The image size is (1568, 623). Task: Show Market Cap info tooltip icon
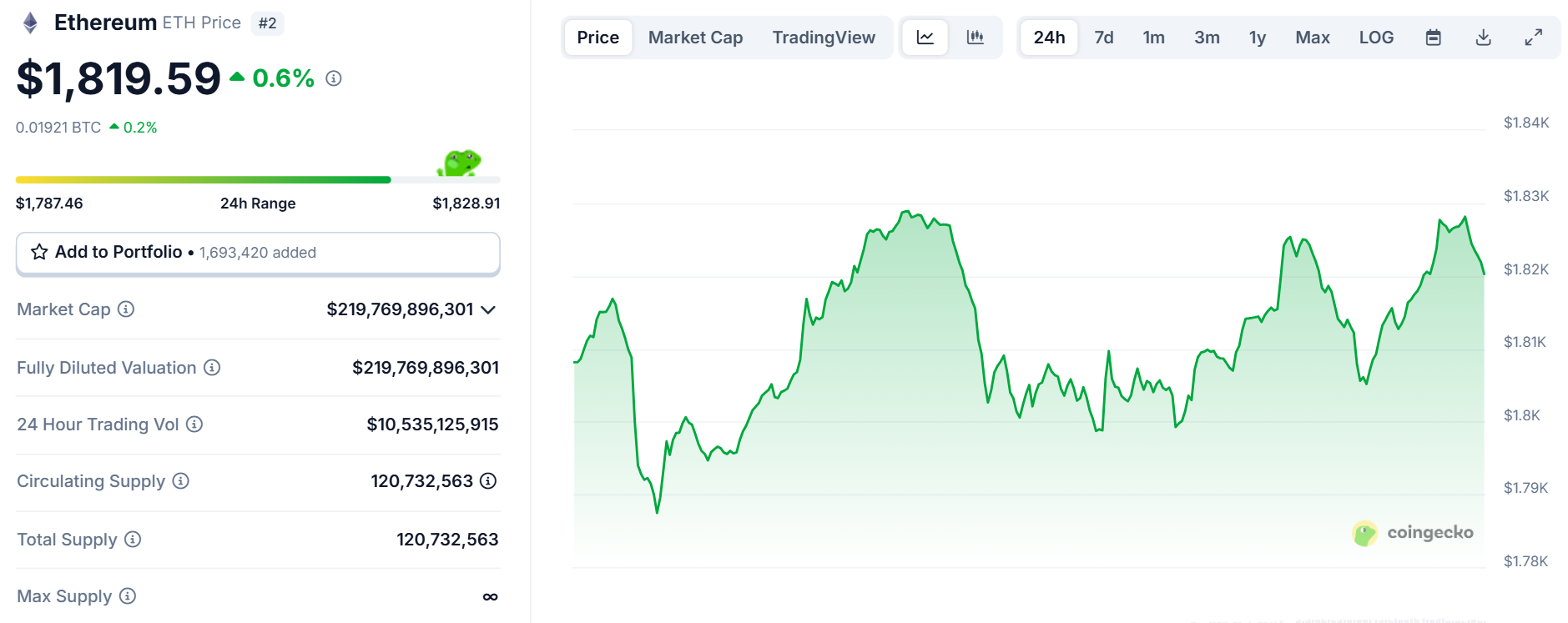point(126,309)
